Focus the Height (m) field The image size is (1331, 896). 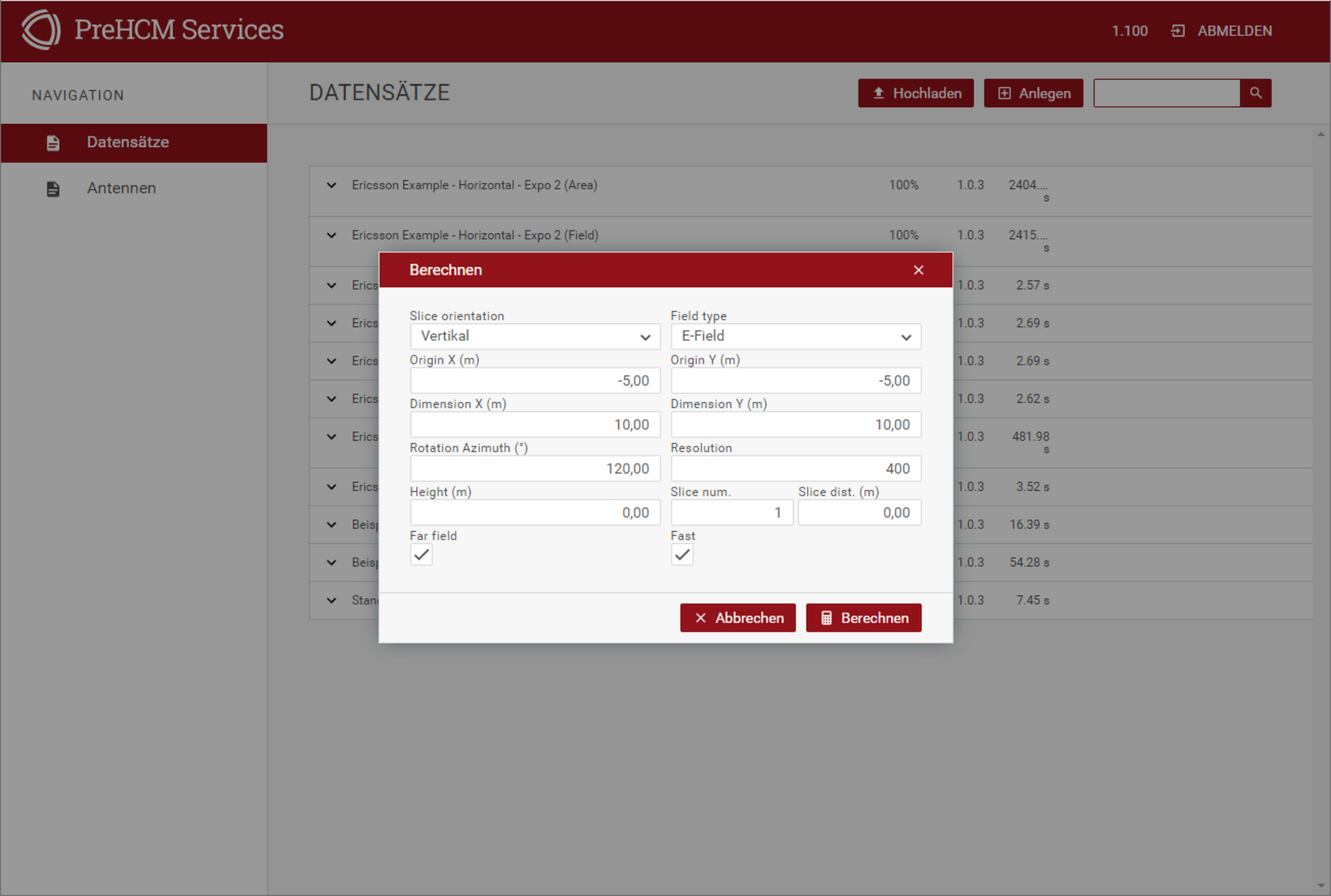pyautogui.click(x=535, y=513)
